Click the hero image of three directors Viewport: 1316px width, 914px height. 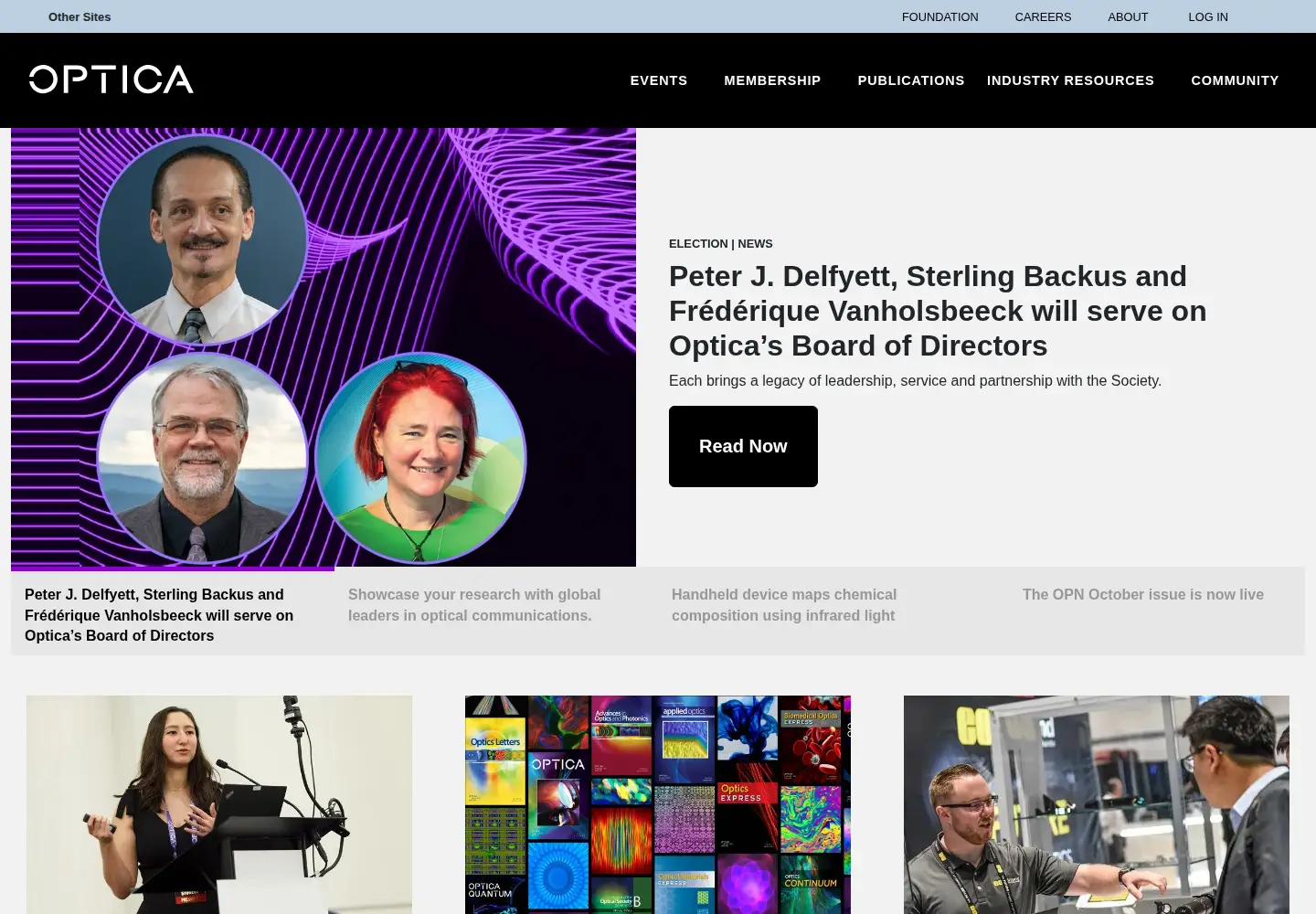pos(324,347)
